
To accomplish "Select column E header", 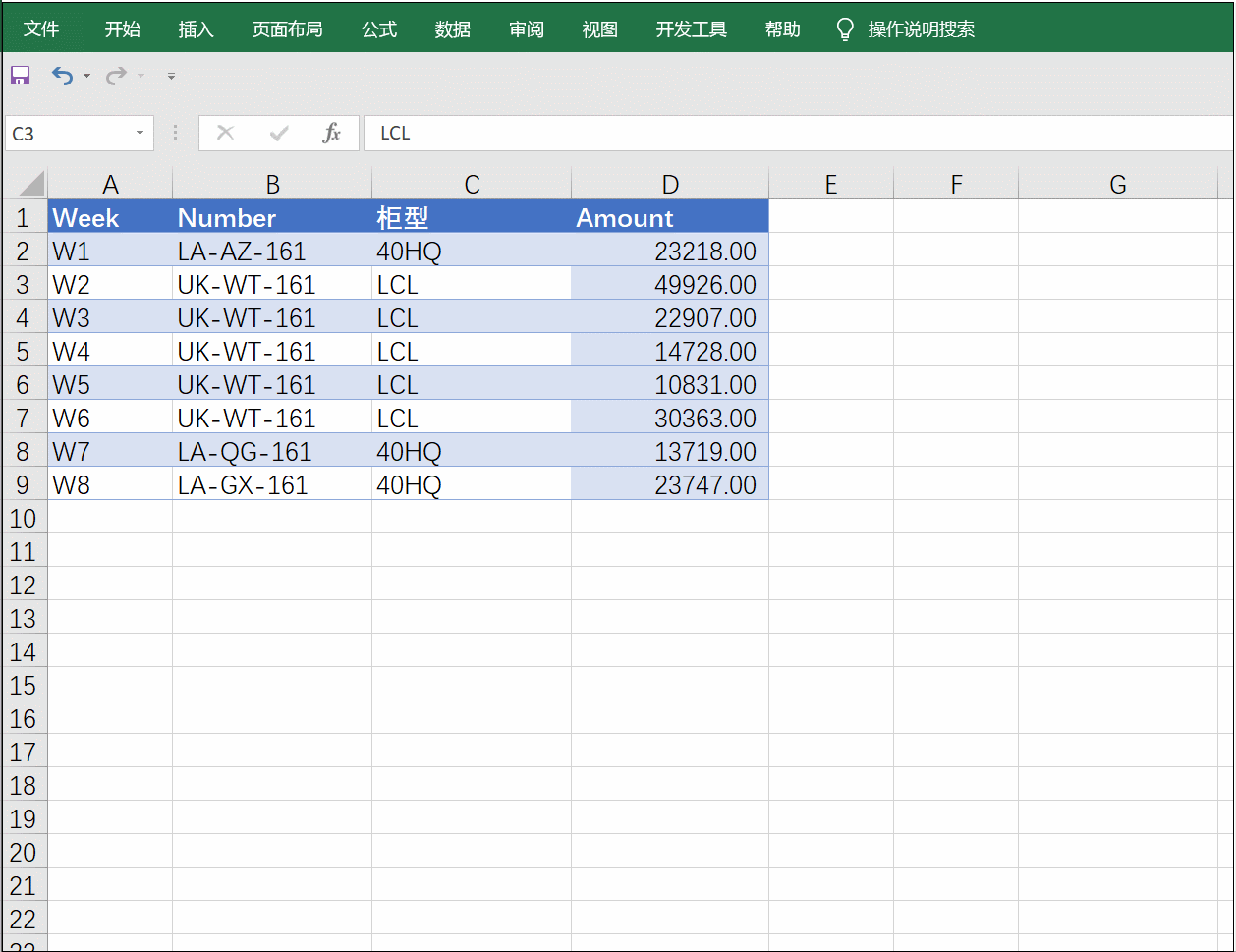I will (x=831, y=184).
